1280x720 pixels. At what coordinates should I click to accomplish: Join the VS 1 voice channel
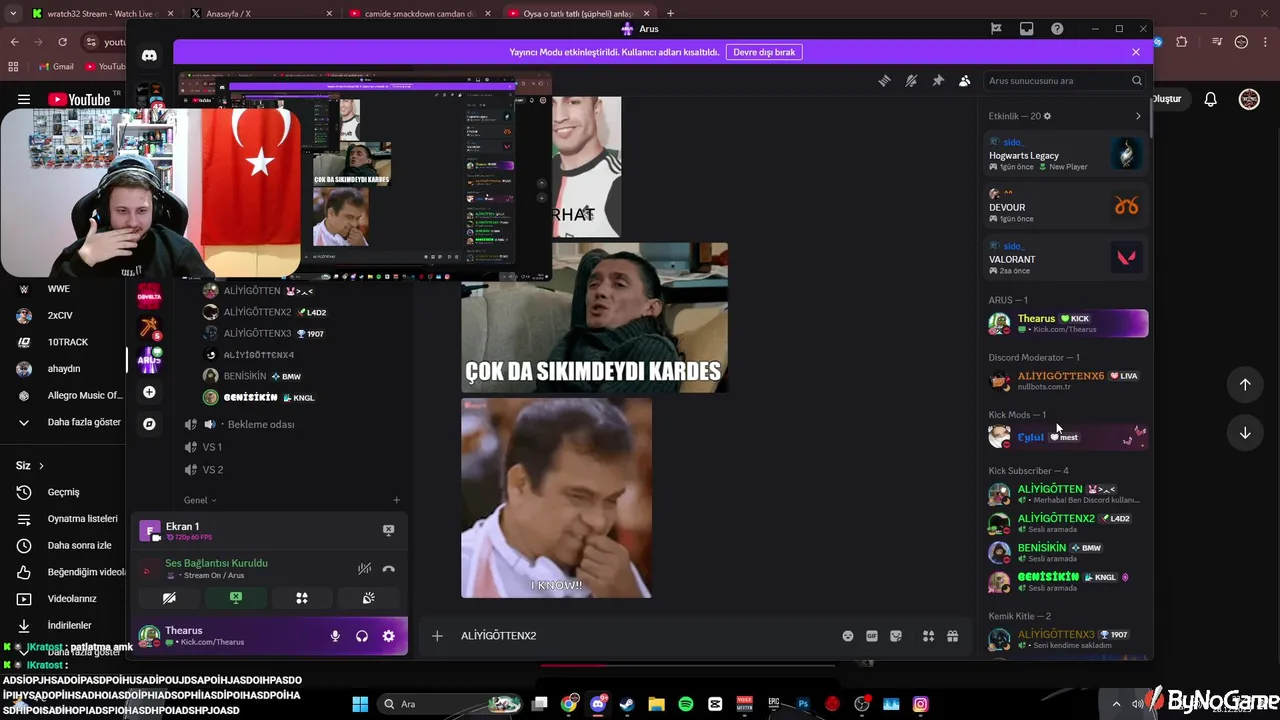(x=212, y=447)
